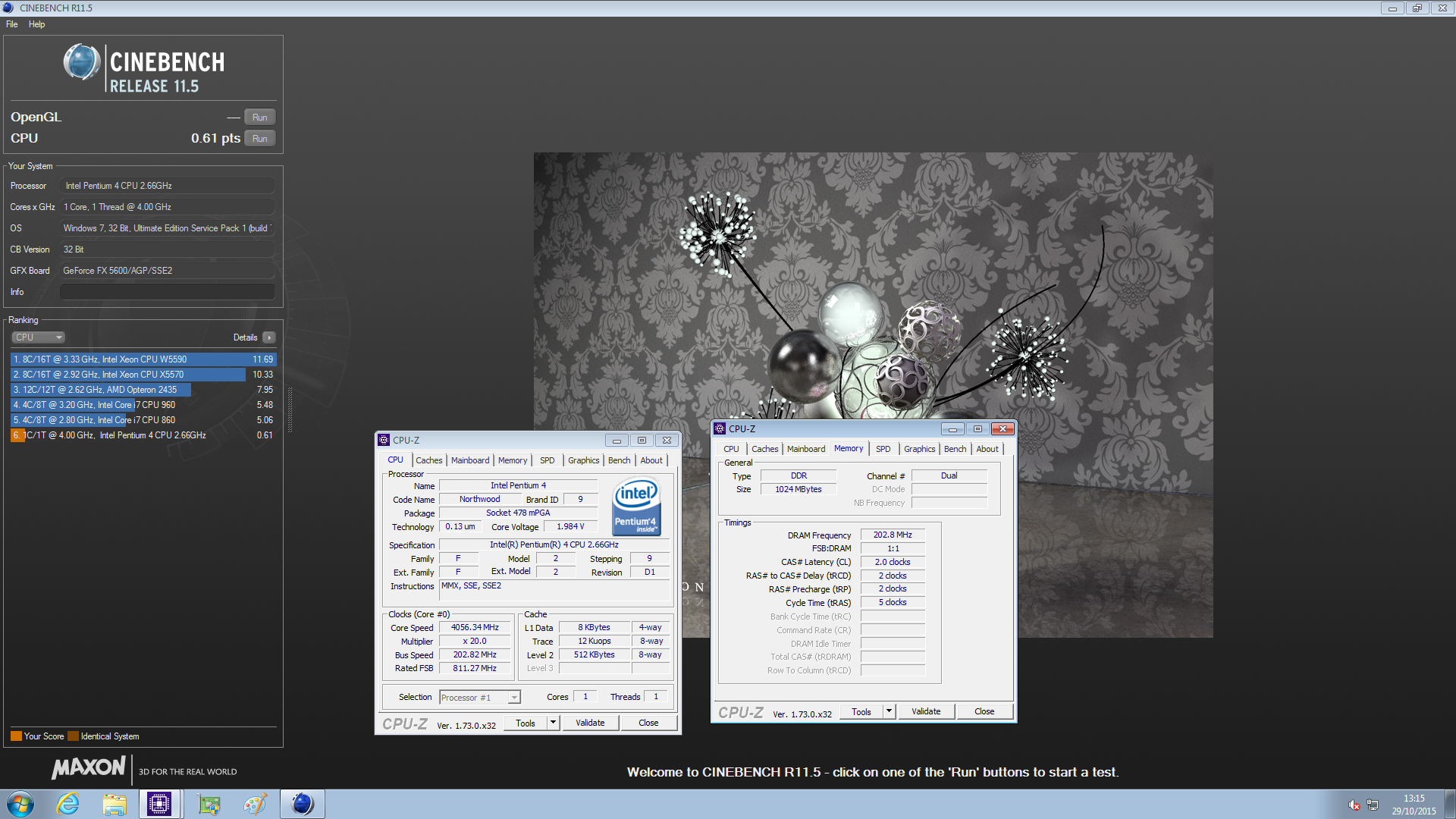Run the OpenGL benchmark
This screenshot has width=1456, height=819.
click(x=259, y=118)
